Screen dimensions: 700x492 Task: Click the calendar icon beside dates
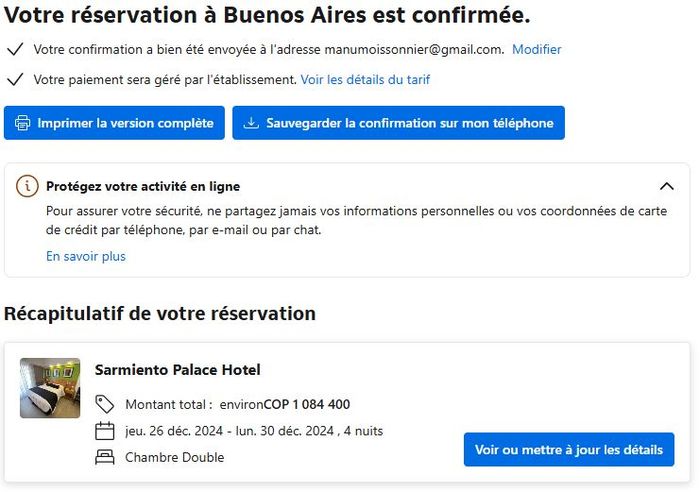click(105, 431)
